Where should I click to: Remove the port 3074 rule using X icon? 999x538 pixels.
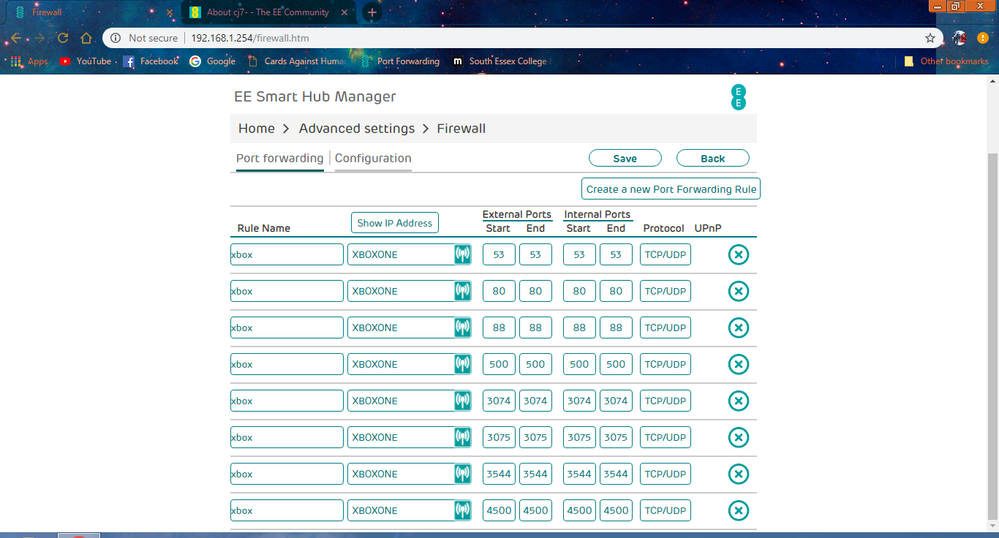tap(738, 401)
